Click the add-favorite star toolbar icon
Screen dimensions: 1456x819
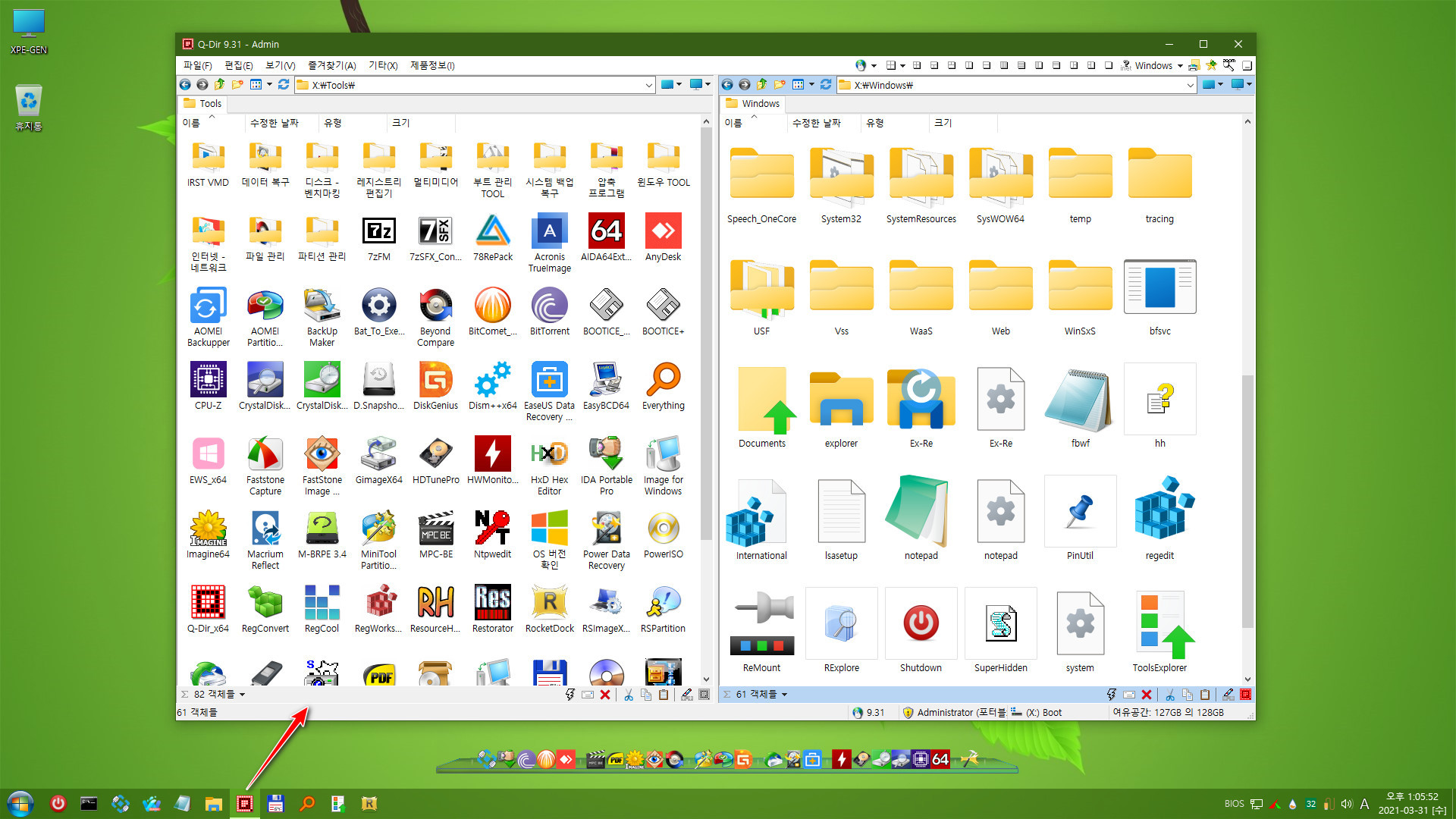[x=1211, y=65]
